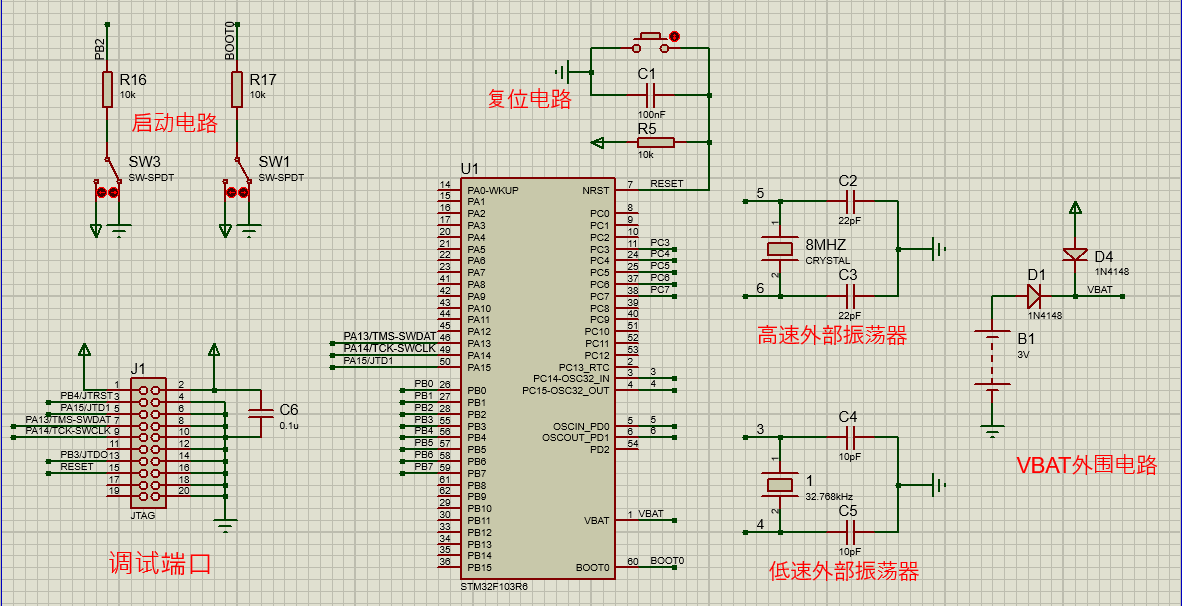Select capacitor C5 10pF symbol
The width and height of the screenshot is (1182, 606).
pyautogui.click(x=850, y=531)
